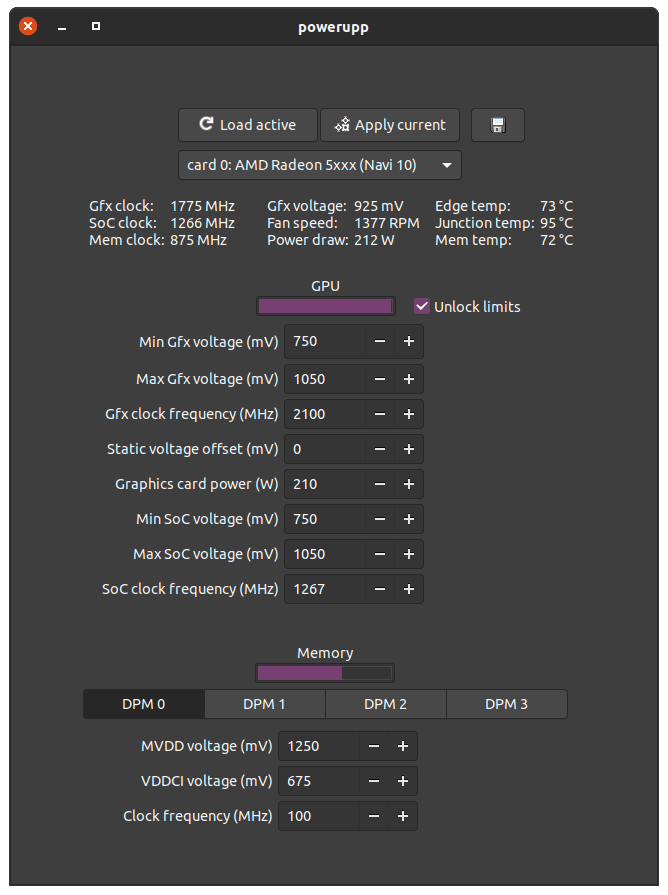The width and height of the screenshot is (668, 895).
Task: Increase Static voltage offset with plus
Action: pyautogui.click(x=409, y=449)
